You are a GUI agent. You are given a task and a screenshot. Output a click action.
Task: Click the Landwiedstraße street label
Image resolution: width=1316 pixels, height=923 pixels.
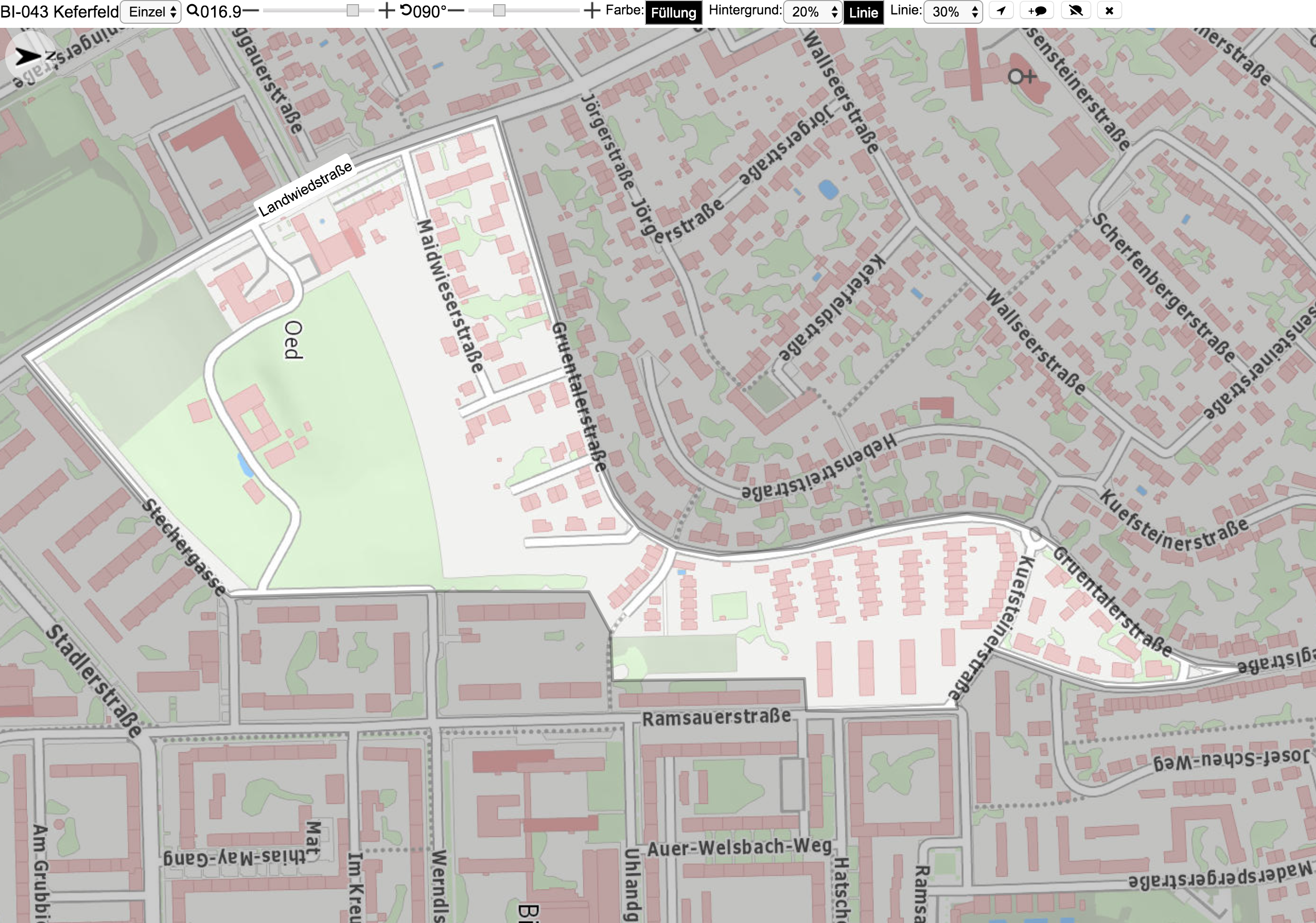pyautogui.click(x=304, y=189)
